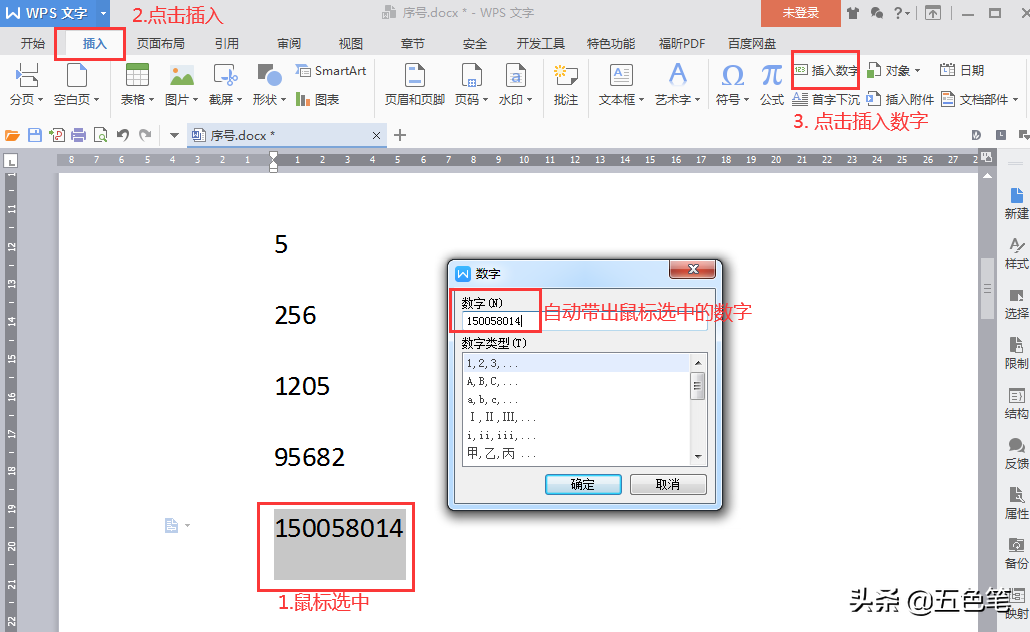Click 确定 in the 数字 dialog

point(583,484)
